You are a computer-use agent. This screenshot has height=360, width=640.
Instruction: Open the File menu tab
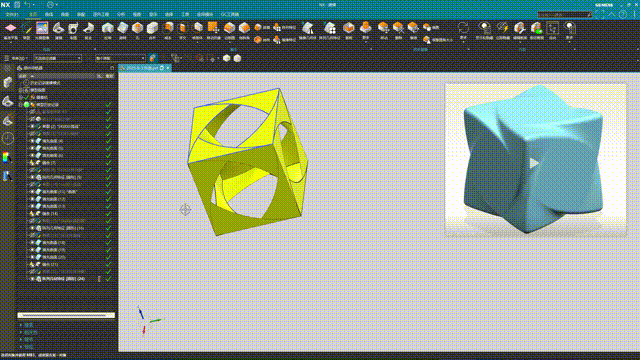12,14
